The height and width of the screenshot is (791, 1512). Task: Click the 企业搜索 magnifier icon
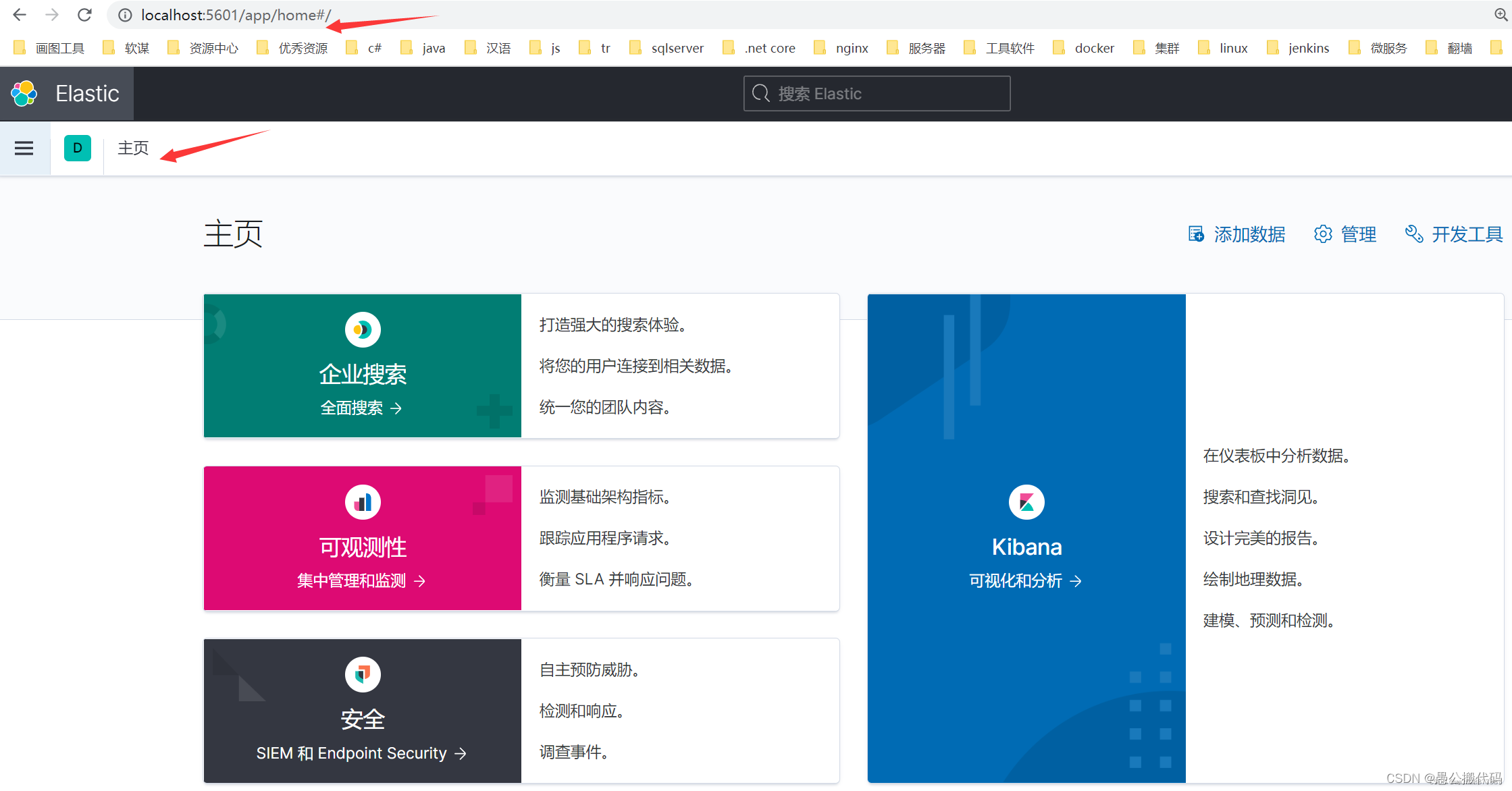(x=363, y=329)
